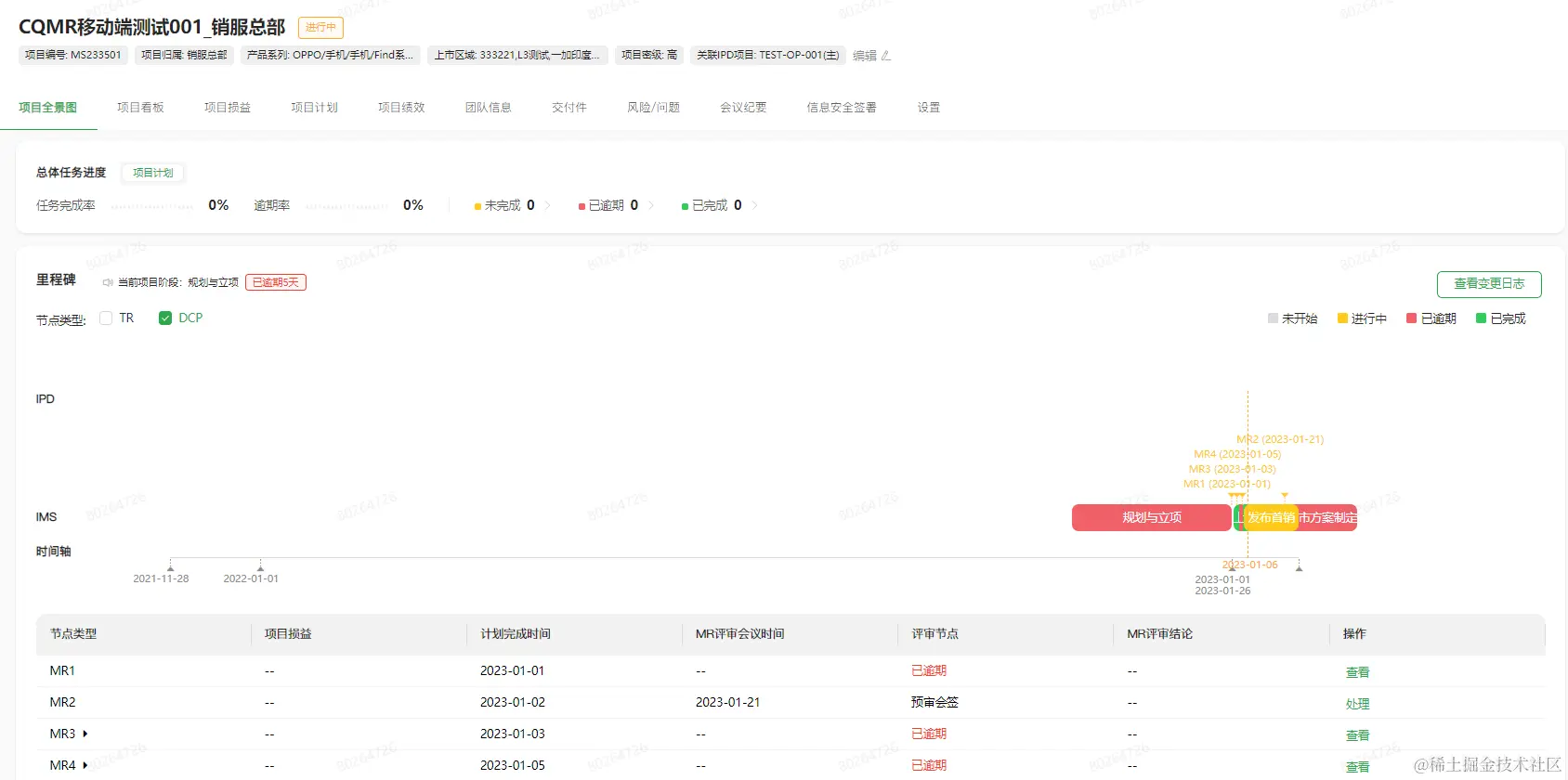This screenshot has height=780, width=1568.
Task: Open the 交付件 tab
Action: click(569, 108)
